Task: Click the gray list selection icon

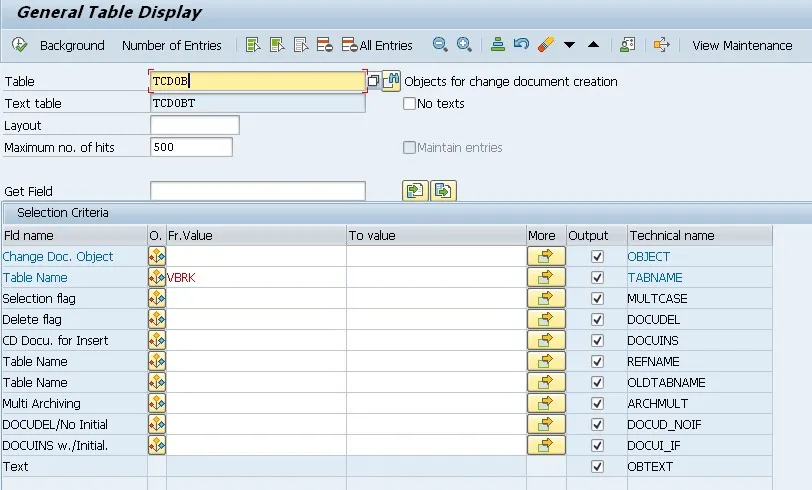Action: click(301, 45)
